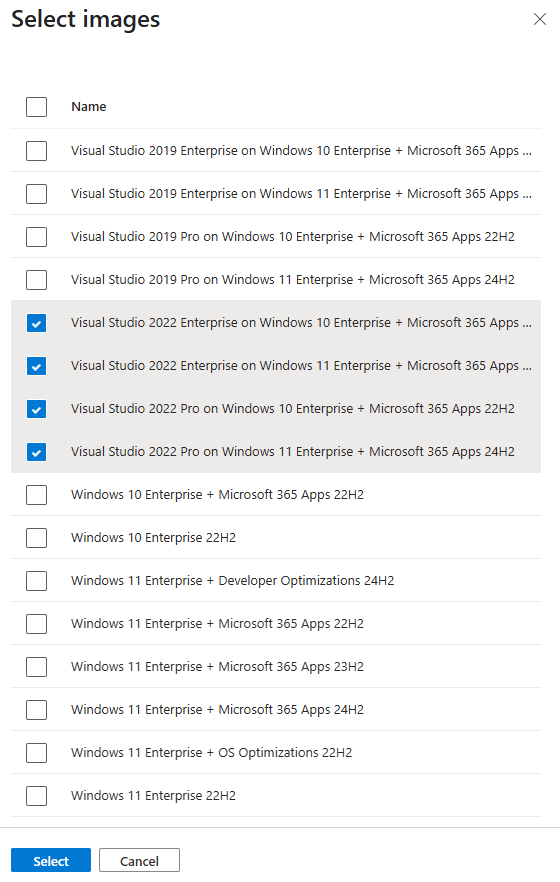This screenshot has width=560, height=882.
Task: Check Visual Studio 2019 Pro on Windows 10 checkbox
Action: point(37,237)
